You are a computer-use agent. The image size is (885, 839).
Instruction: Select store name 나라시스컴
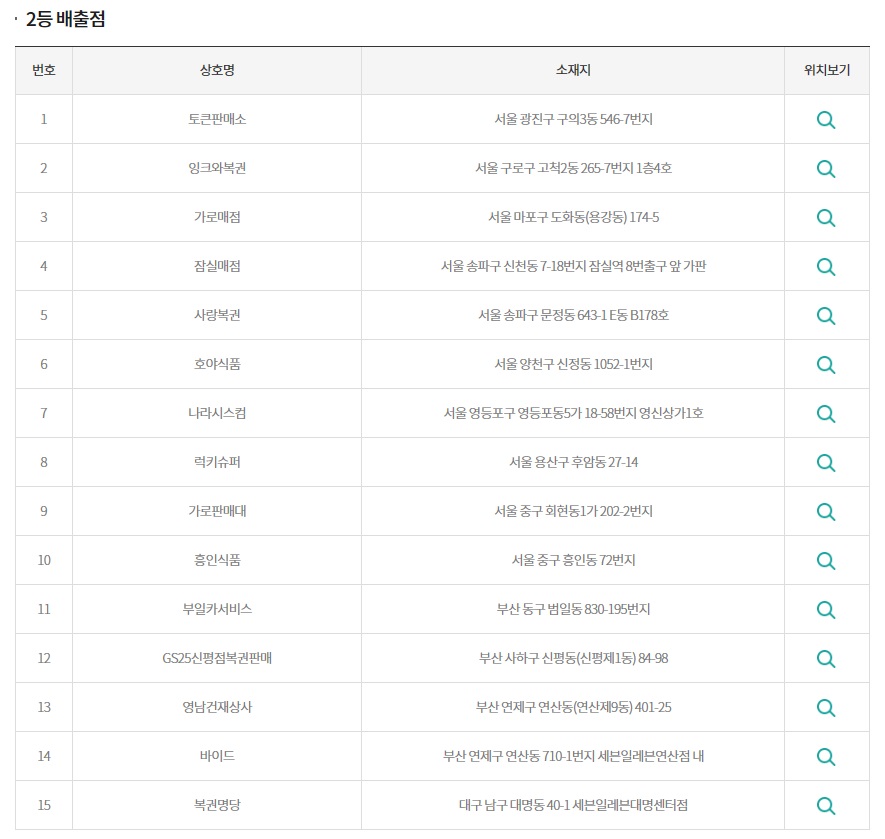[x=217, y=413]
